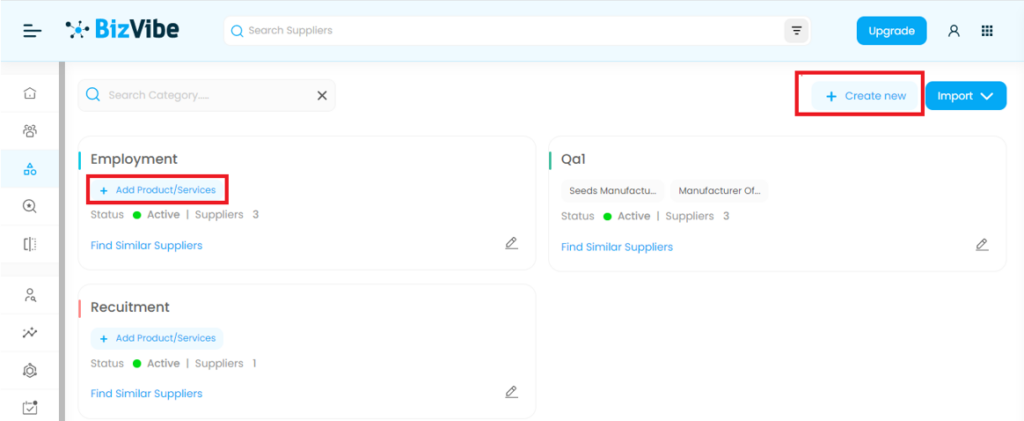Open Find Similar Suppliers under Employment
This screenshot has width=1024, height=421.
pos(146,246)
